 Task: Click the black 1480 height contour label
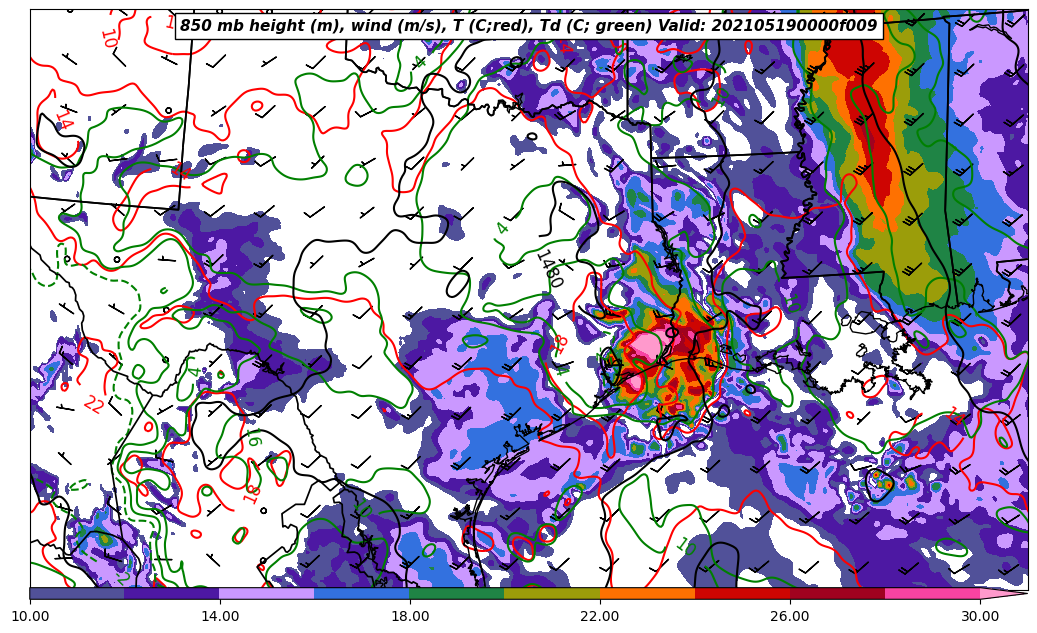pos(549,268)
